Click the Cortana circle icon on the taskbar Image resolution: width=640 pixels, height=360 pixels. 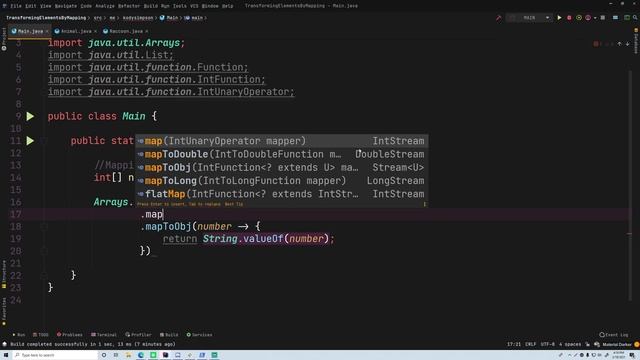coord(104,355)
